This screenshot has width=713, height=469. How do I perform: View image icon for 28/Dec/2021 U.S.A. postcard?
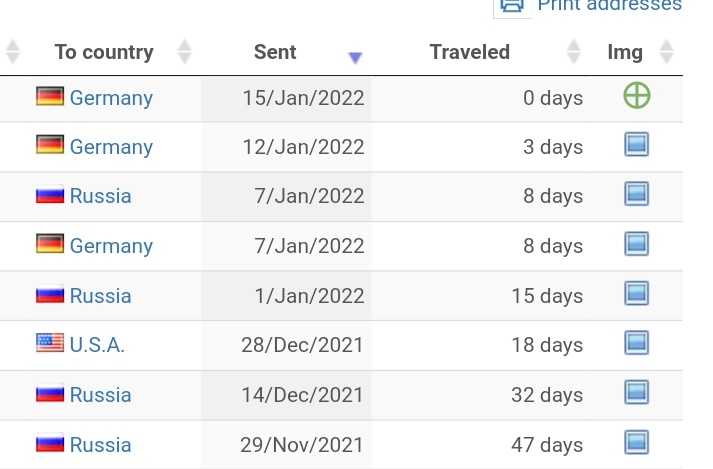tap(636, 344)
